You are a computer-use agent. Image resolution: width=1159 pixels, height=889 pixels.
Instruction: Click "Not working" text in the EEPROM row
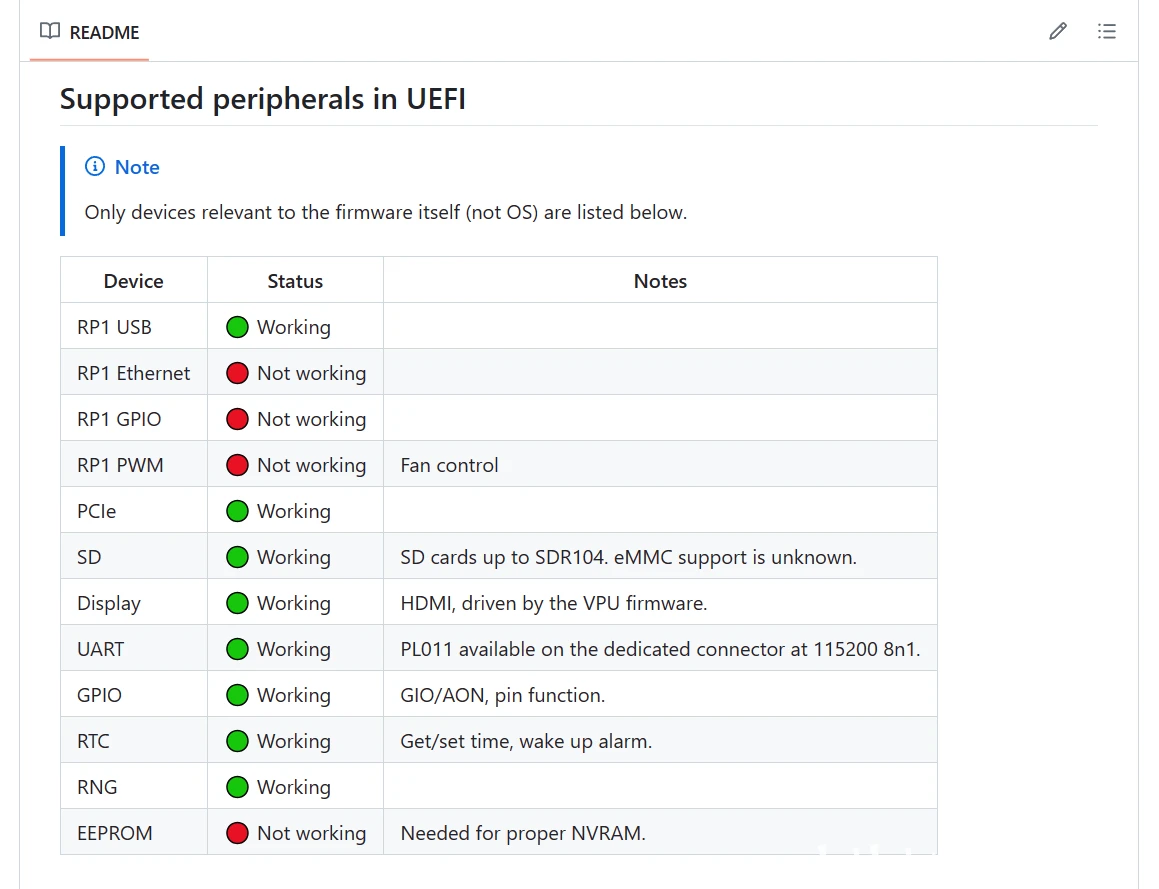pyautogui.click(x=311, y=833)
